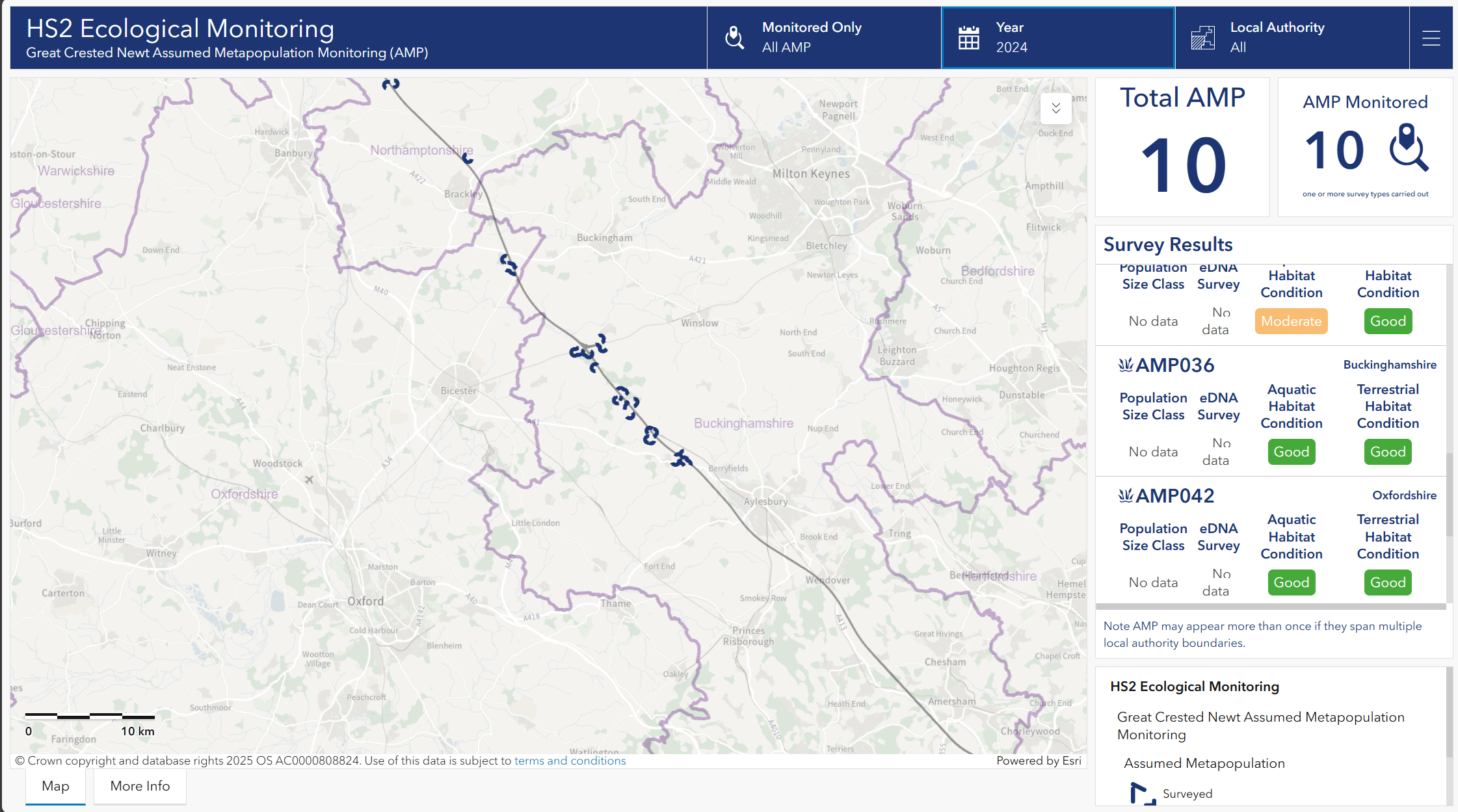Click the newt icon beside AMP036

(x=1126, y=365)
